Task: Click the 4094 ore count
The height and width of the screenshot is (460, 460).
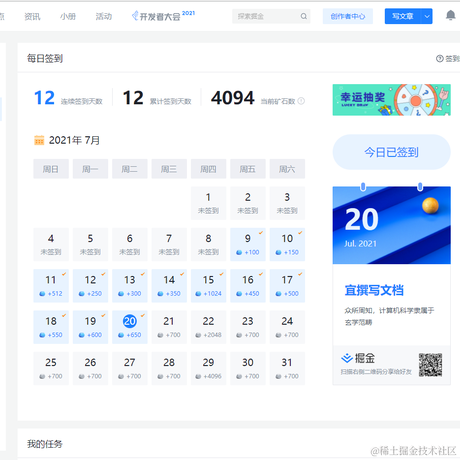Action: 233,98
